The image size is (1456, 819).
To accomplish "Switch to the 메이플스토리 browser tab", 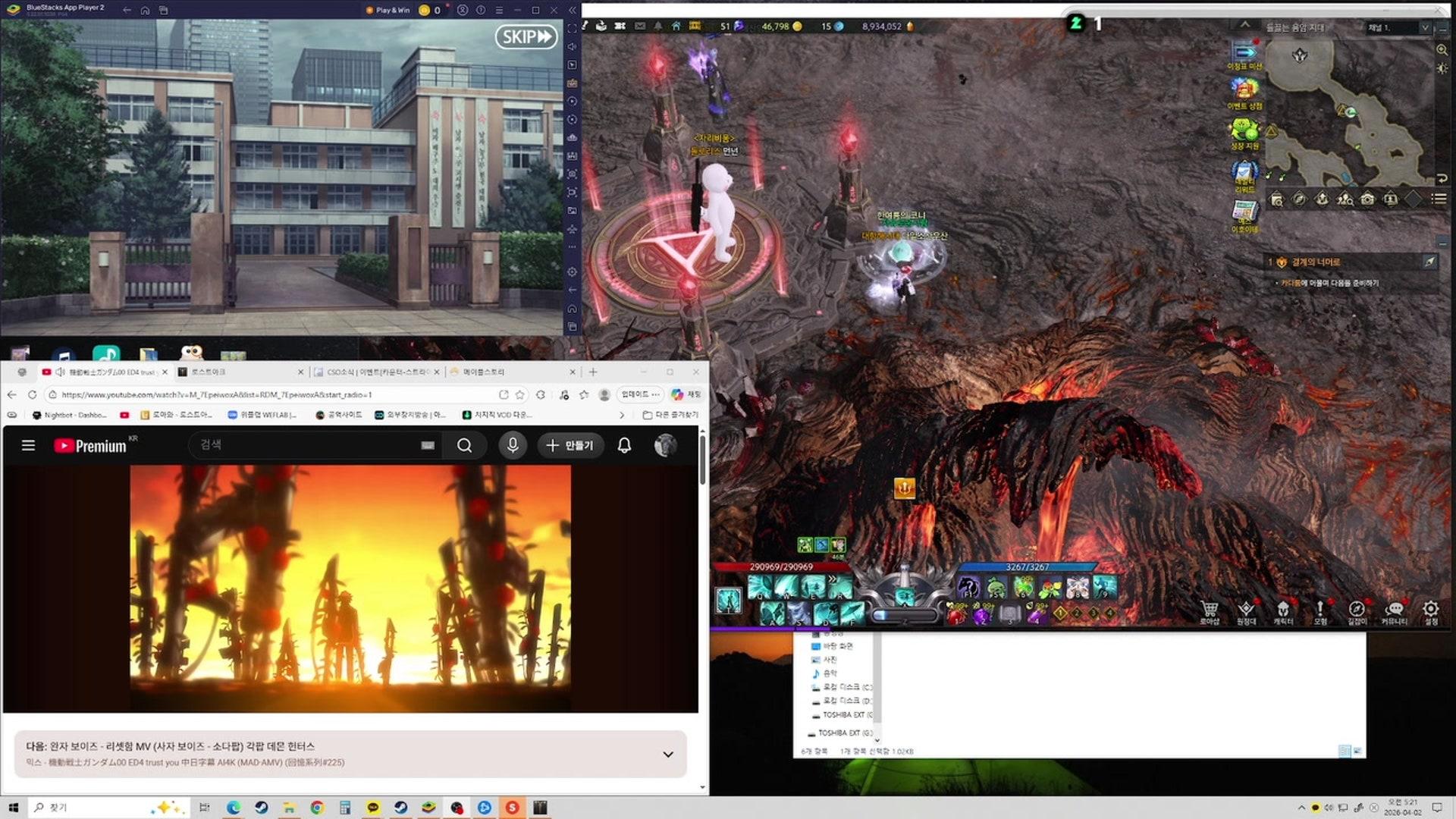I will pos(484,372).
